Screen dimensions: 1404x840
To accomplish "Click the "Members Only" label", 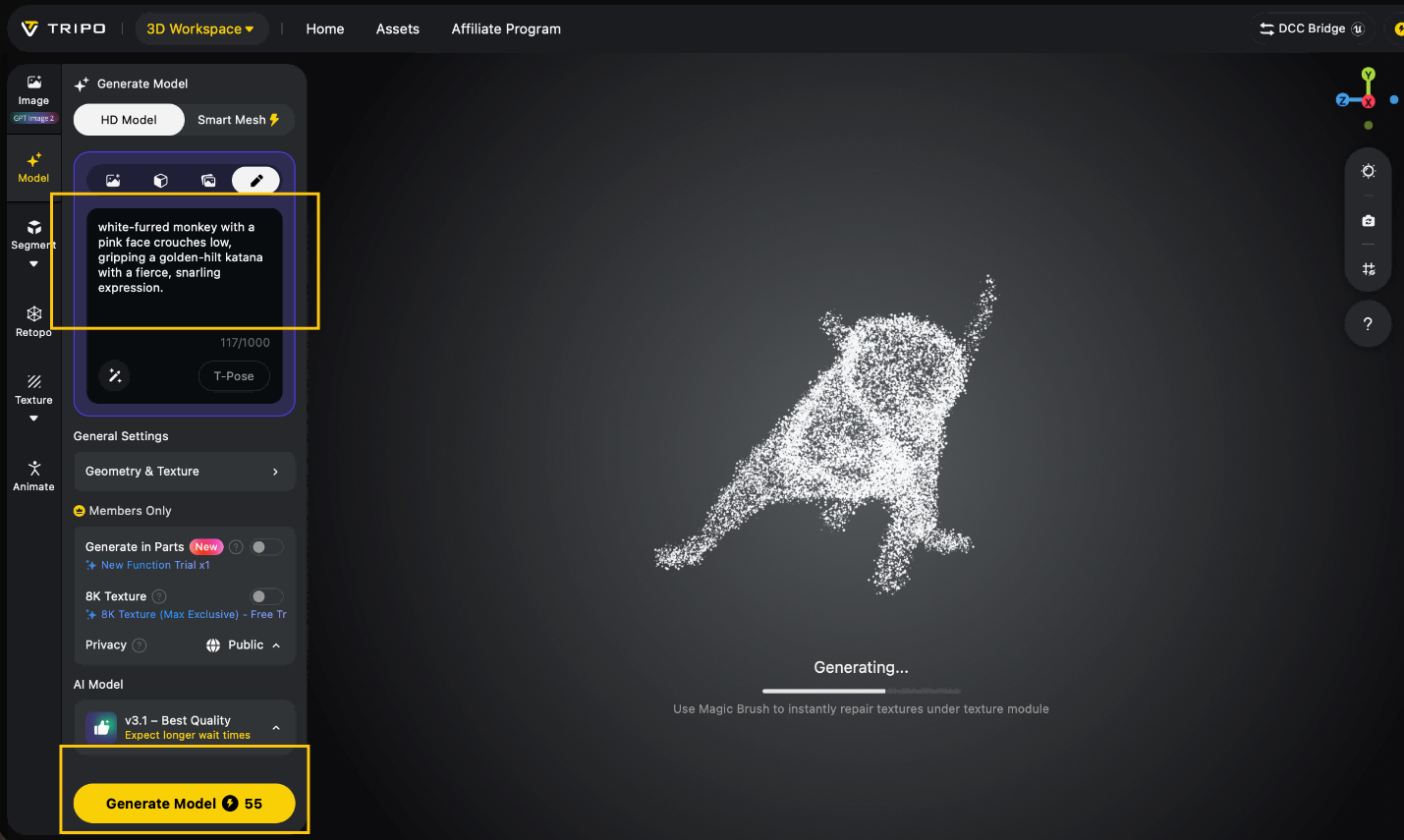I will tap(130, 511).
